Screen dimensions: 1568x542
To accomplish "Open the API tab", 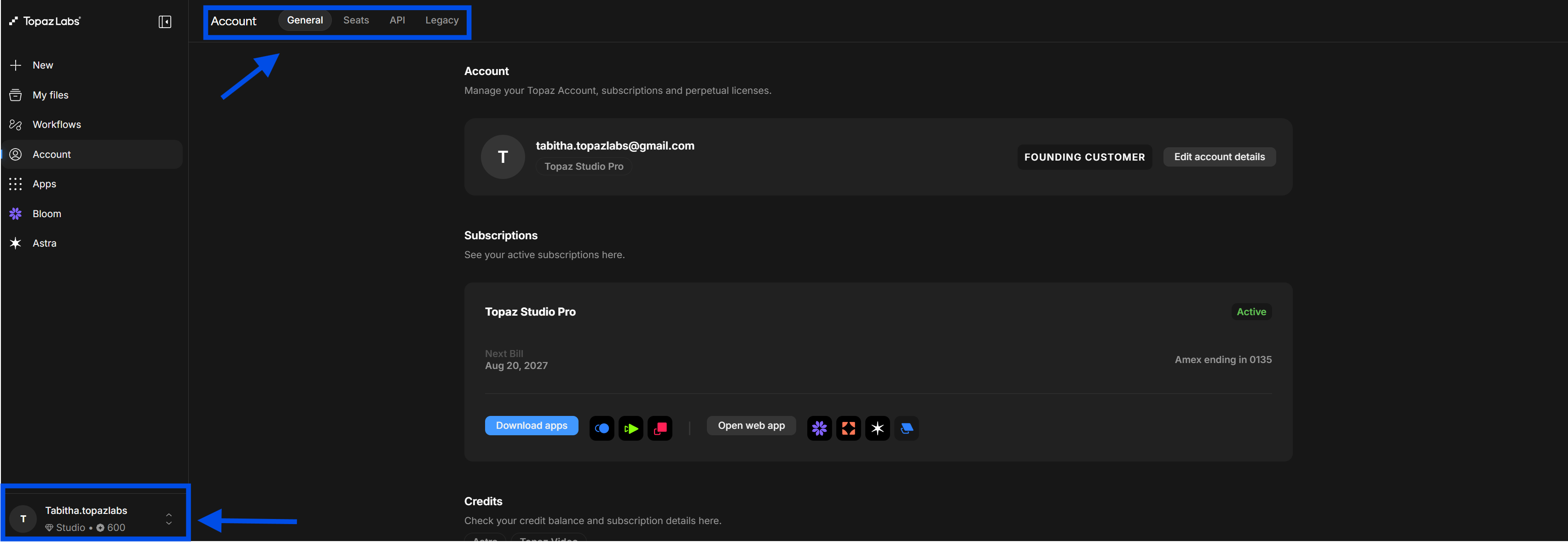I will click(x=398, y=20).
